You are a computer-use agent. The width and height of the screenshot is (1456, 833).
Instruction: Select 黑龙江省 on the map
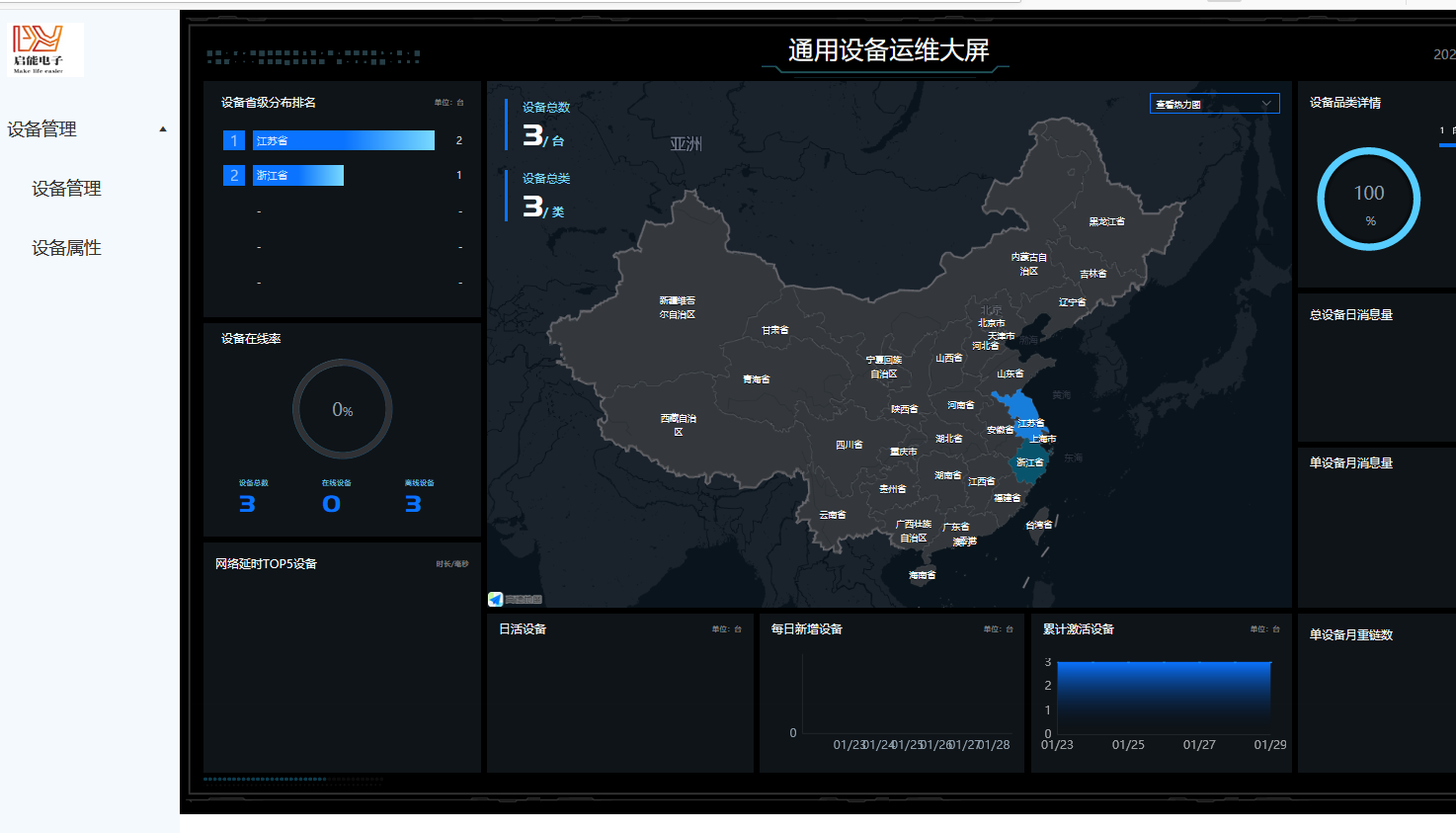[1106, 221]
